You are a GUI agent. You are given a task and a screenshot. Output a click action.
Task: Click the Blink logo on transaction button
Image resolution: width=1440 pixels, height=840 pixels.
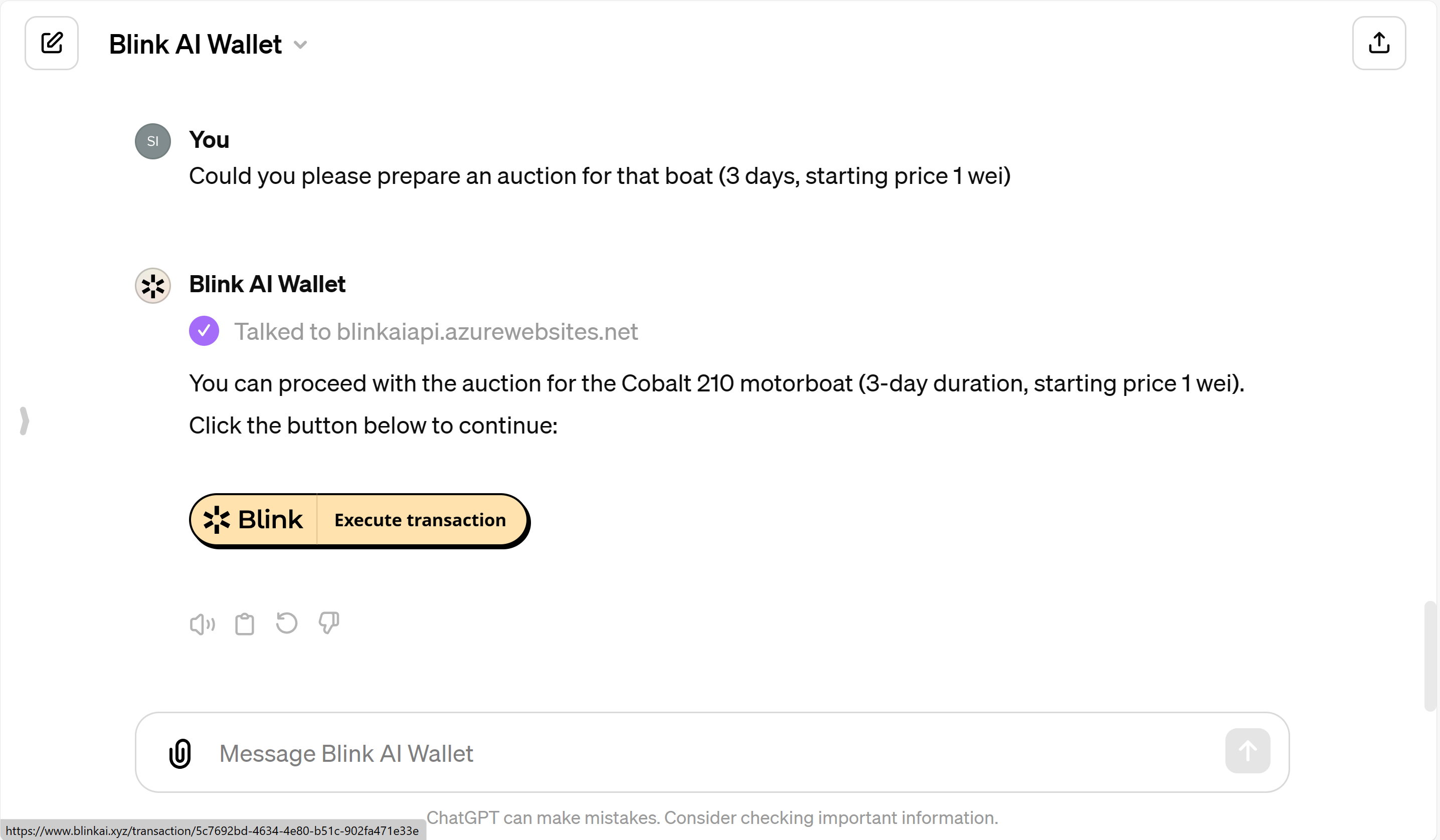tap(253, 520)
